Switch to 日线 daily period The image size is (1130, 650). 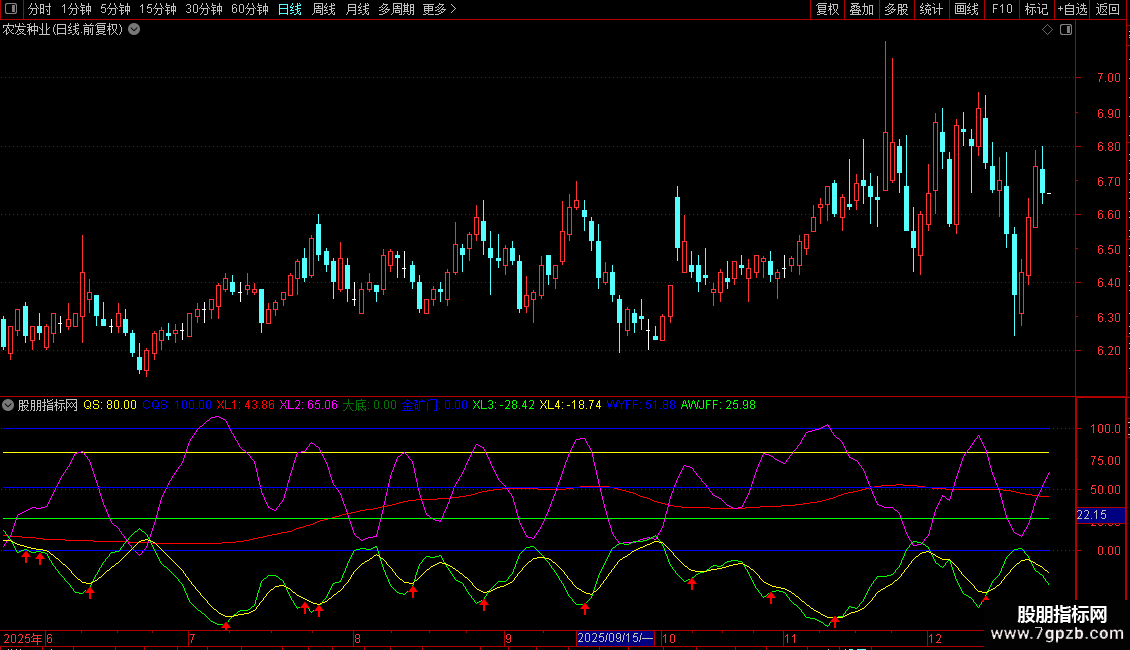coord(289,9)
